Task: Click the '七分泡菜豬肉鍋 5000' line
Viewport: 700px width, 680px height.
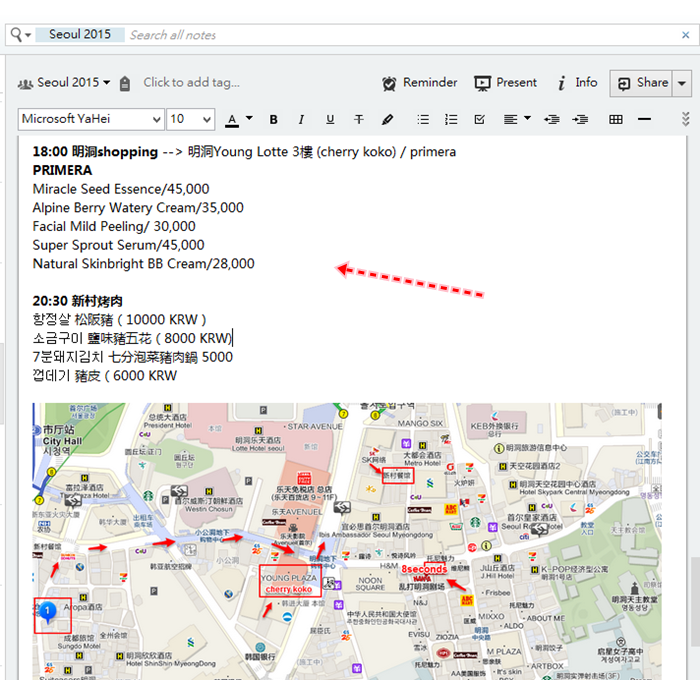Action: click(133, 357)
